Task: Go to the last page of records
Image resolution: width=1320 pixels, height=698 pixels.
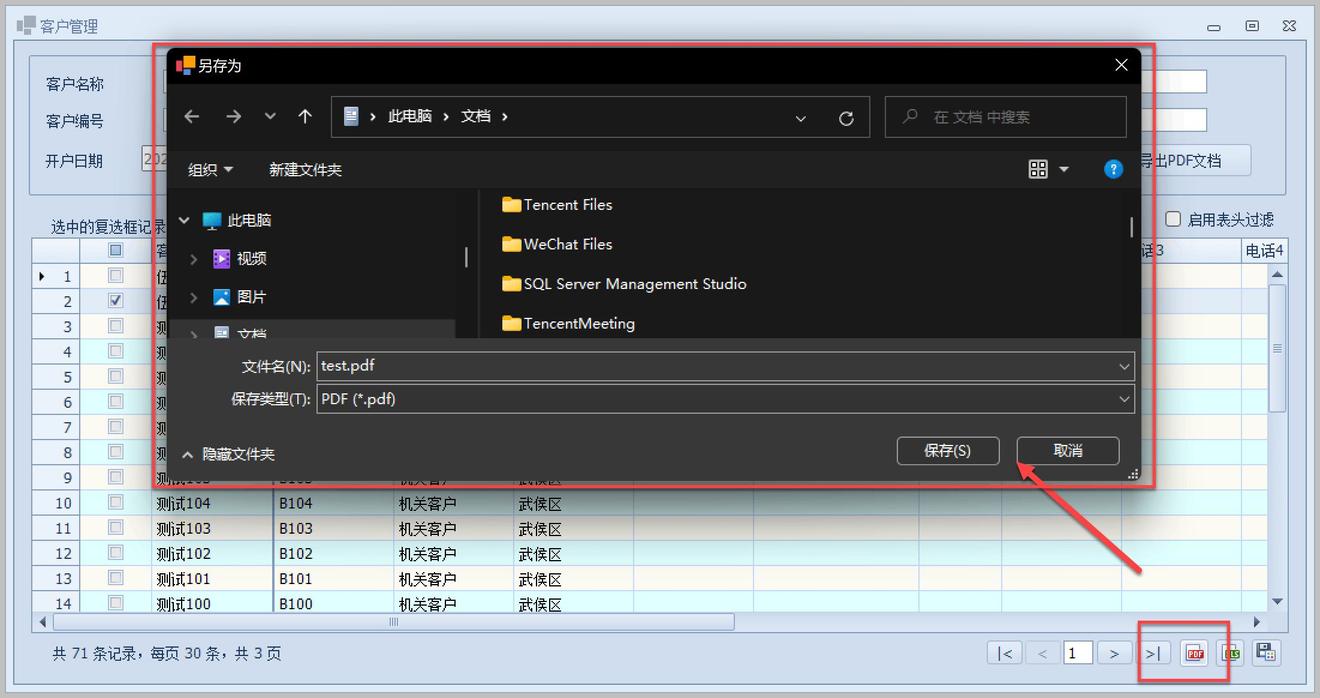Action: (1152, 653)
